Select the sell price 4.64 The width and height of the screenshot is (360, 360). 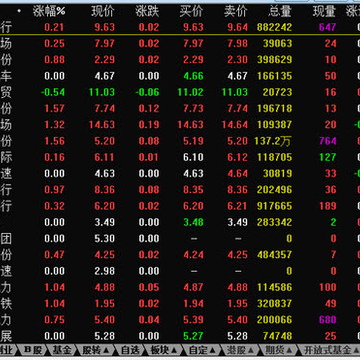point(237,174)
